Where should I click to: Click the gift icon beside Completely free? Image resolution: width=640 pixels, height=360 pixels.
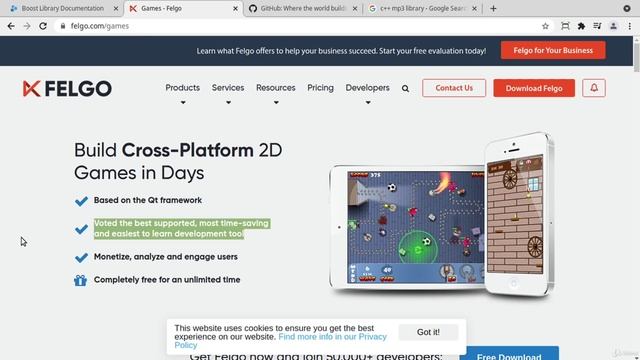pyautogui.click(x=80, y=280)
